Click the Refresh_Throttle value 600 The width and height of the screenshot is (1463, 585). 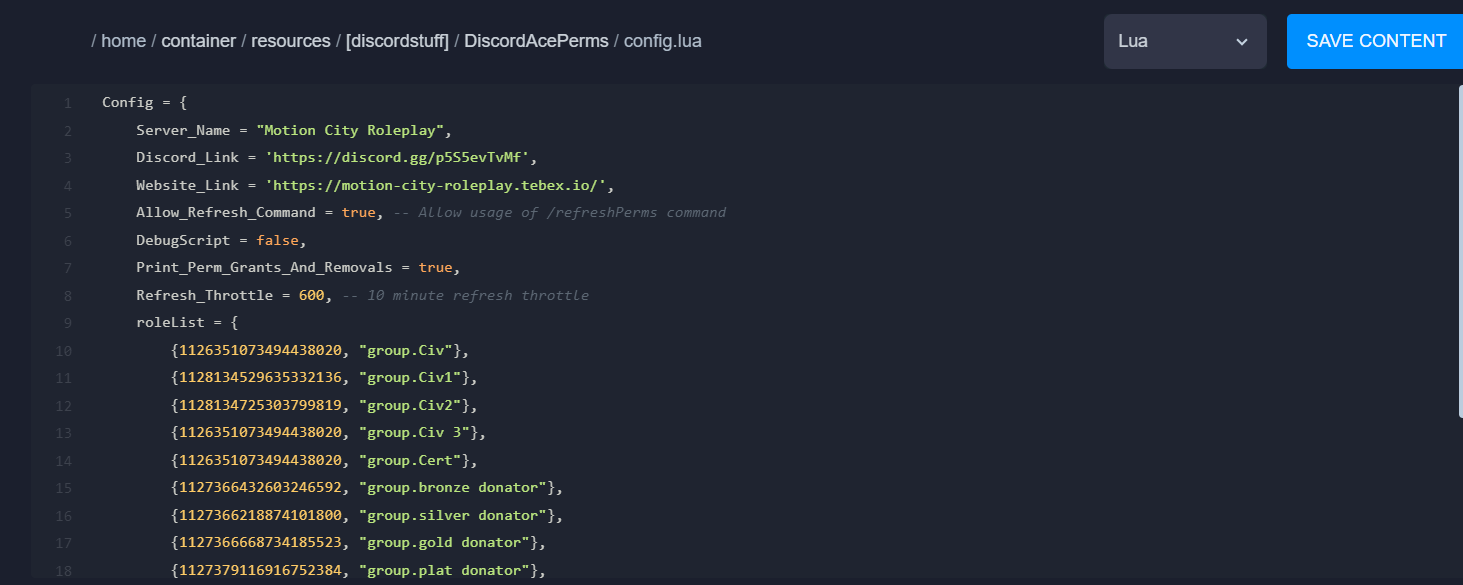point(311,295)
